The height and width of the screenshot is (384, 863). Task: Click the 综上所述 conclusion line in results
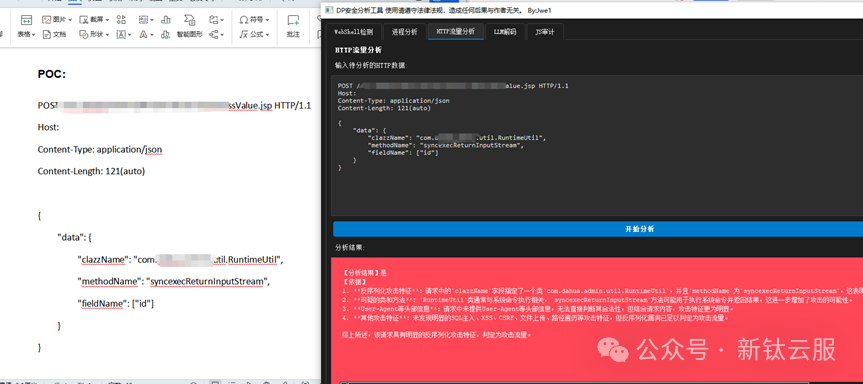coord(437,334)
